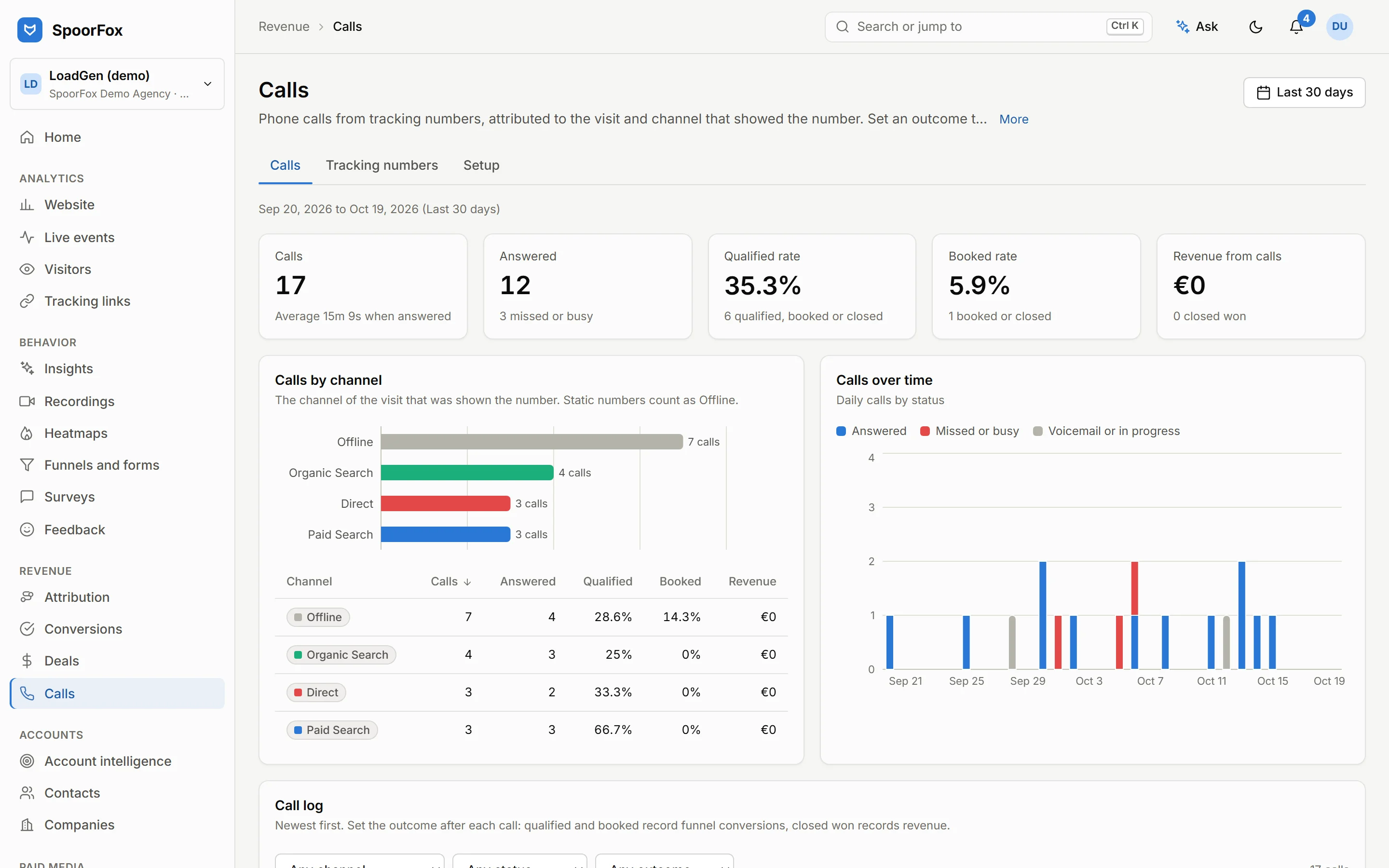
Task: Click the SpoorFox shield logo icon
Action: click(x=30, y=30)
